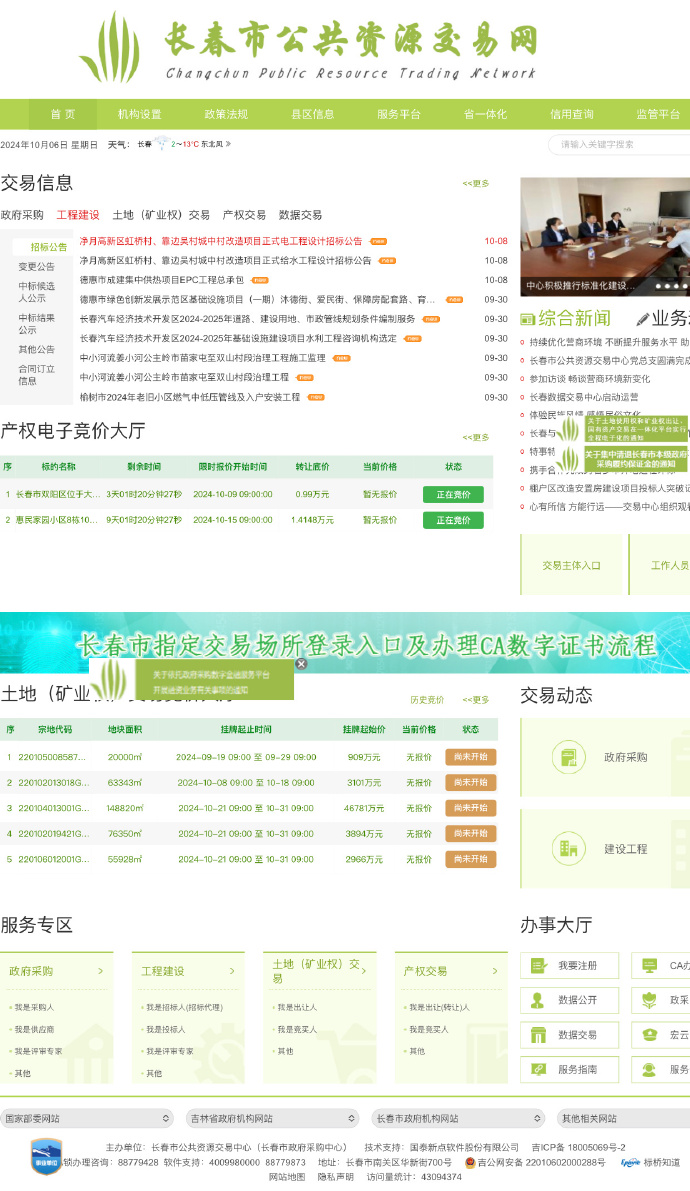Expand the 产权交易 service zone arrow
Image resolution: width=690 pixels, height=1191 pixels.
(x=495, y=971)
